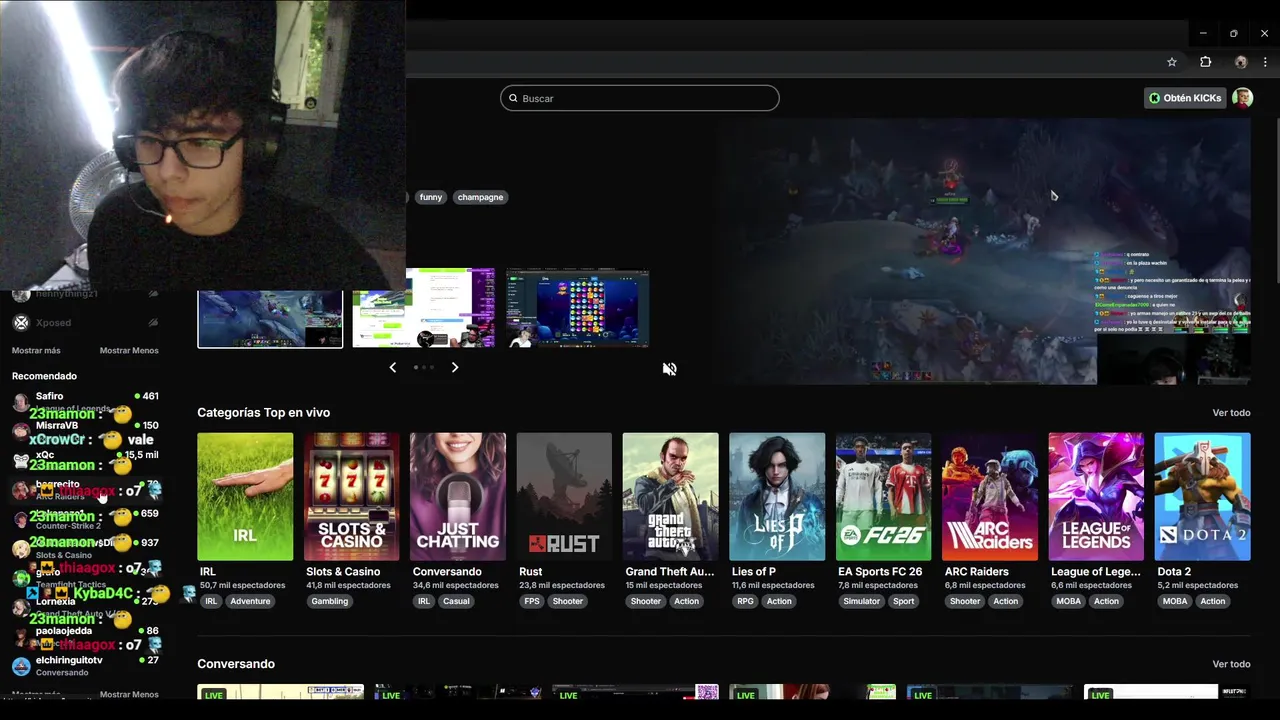
Task: Unmute the featured stream preview
Action: pos(670,369)
